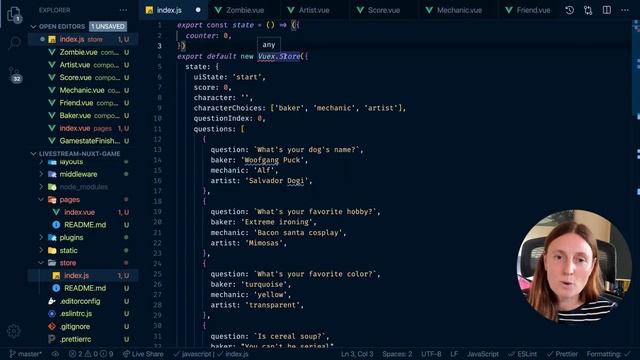Image resolution: width=640 pixels, height=360 pixels.
Task: Open Source Control view with 32 badge
Action: tap(14, 74)
